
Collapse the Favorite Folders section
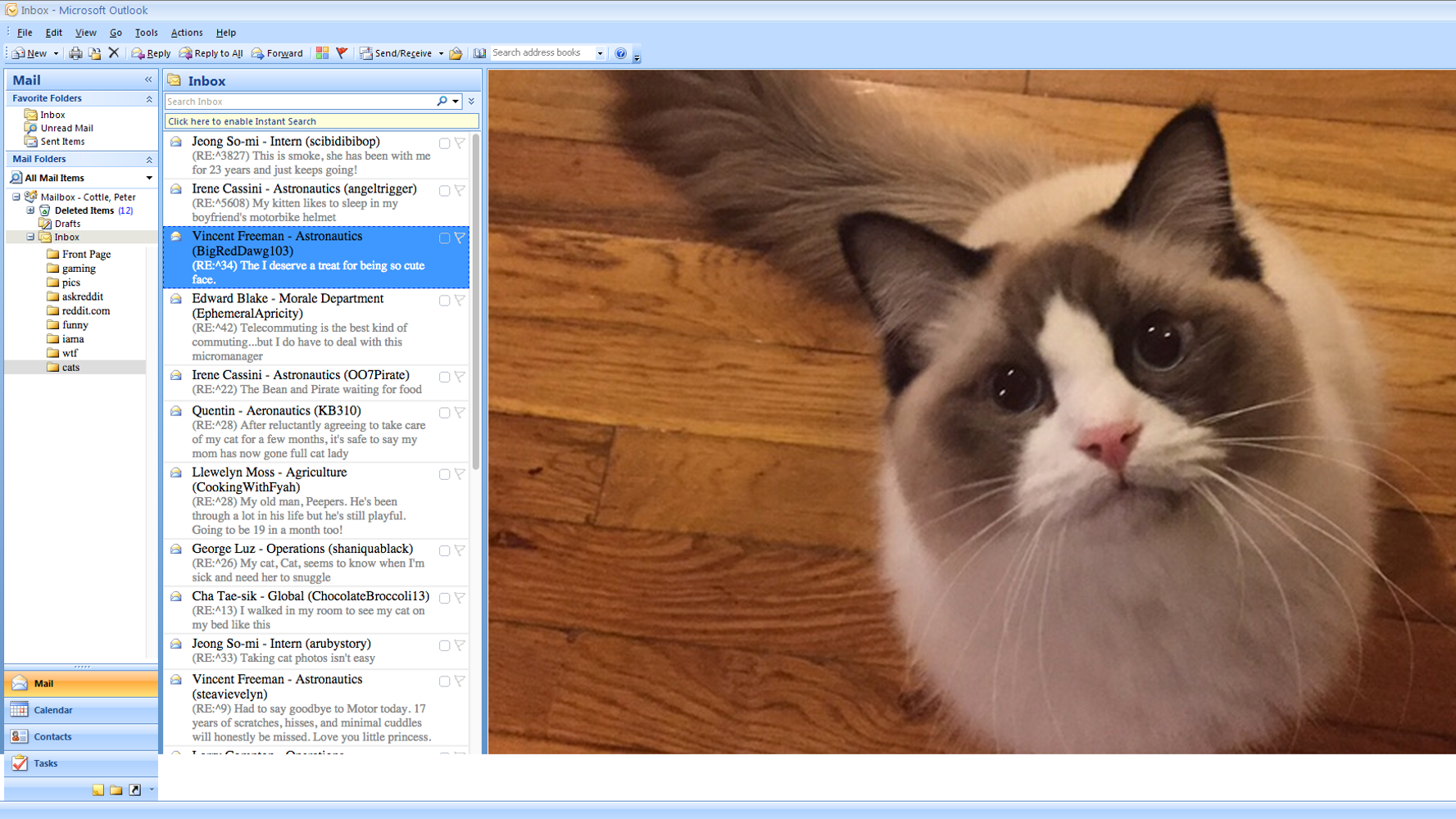[x=149, y=97]
